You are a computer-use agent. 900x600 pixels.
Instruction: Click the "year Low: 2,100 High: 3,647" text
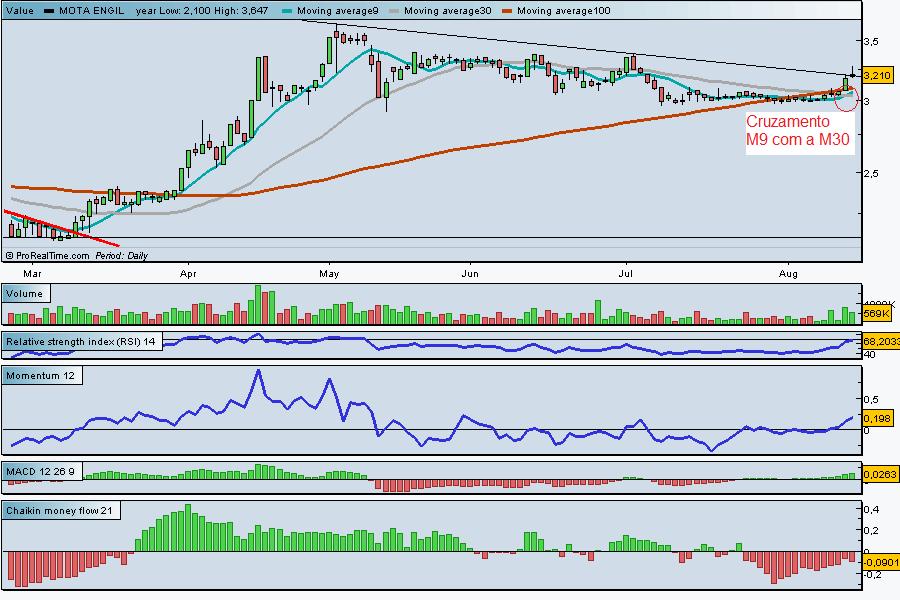pos(202,10)
